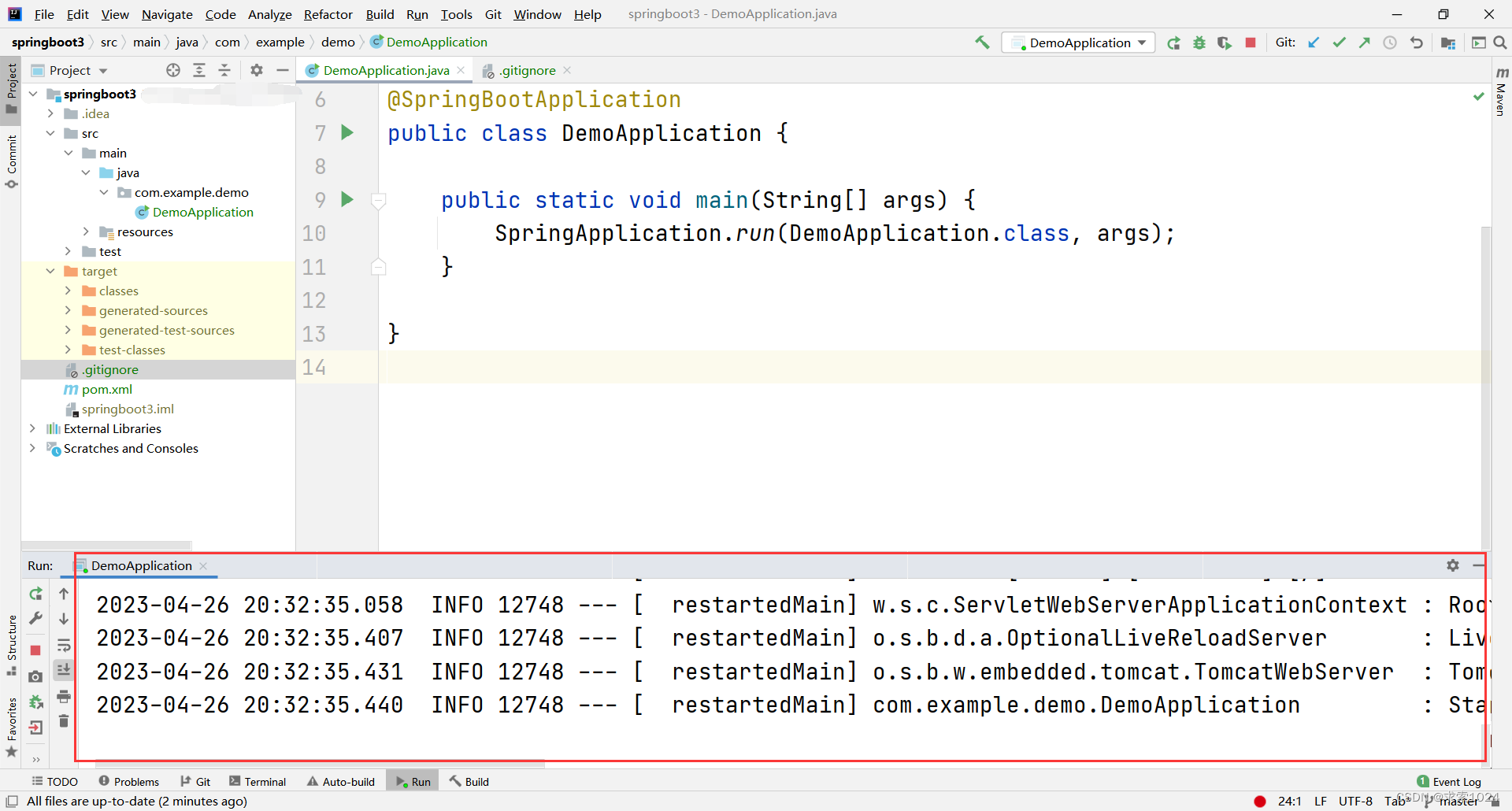Toggle scroll to end in Run console
Screen dimensions: 1512x811
pyautogui.click(x=64, y=670)
